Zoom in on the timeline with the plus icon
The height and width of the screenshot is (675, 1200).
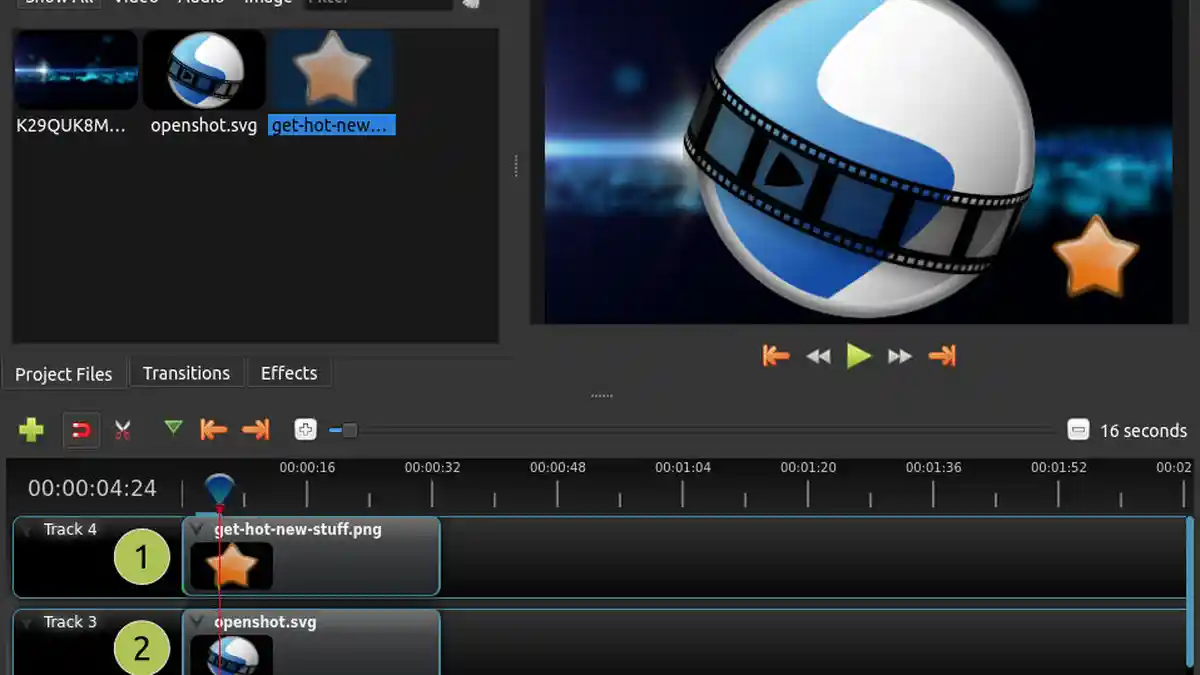pos(306,430)
